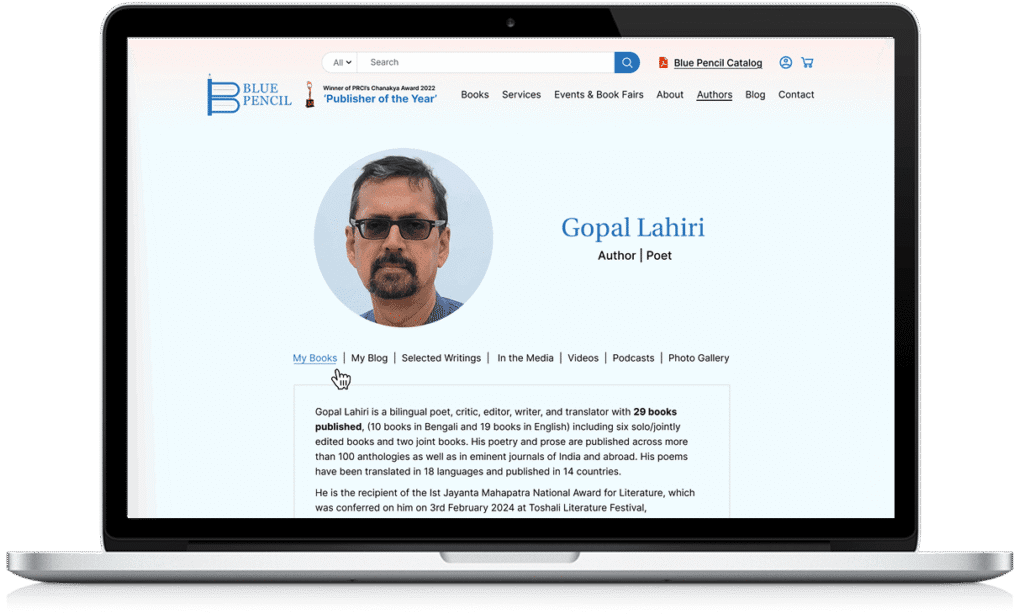Open the Contact page
This screenshot has height=614, width=1024.
click(x=796, y=95)
